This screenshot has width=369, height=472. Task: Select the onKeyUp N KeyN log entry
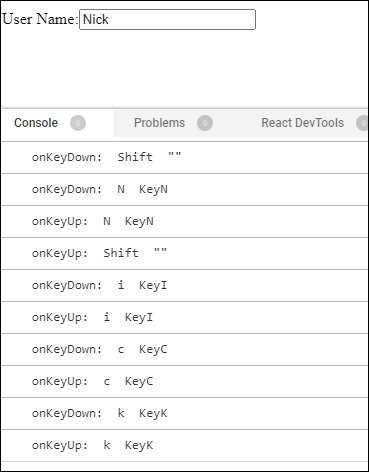[x=184, y=221]
